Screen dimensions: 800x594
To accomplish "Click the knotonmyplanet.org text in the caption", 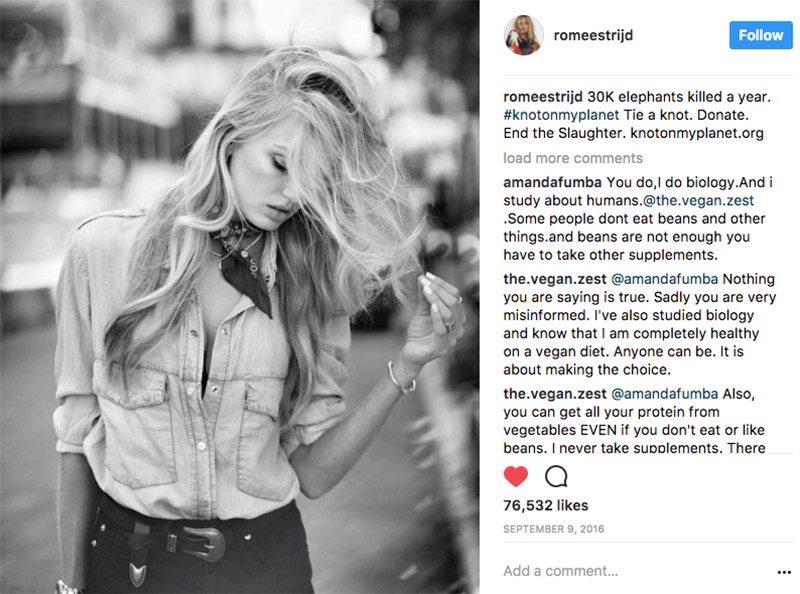I will (x=697, y=133).
